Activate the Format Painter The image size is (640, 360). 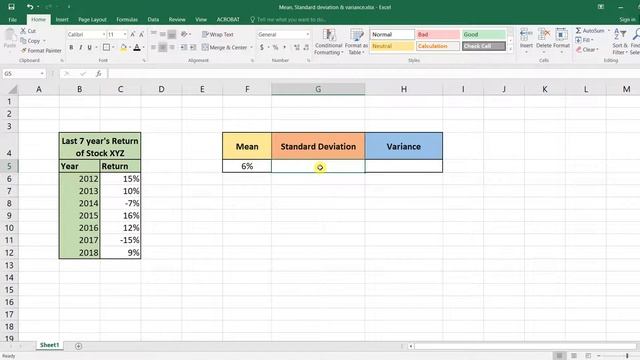point(41,51)
